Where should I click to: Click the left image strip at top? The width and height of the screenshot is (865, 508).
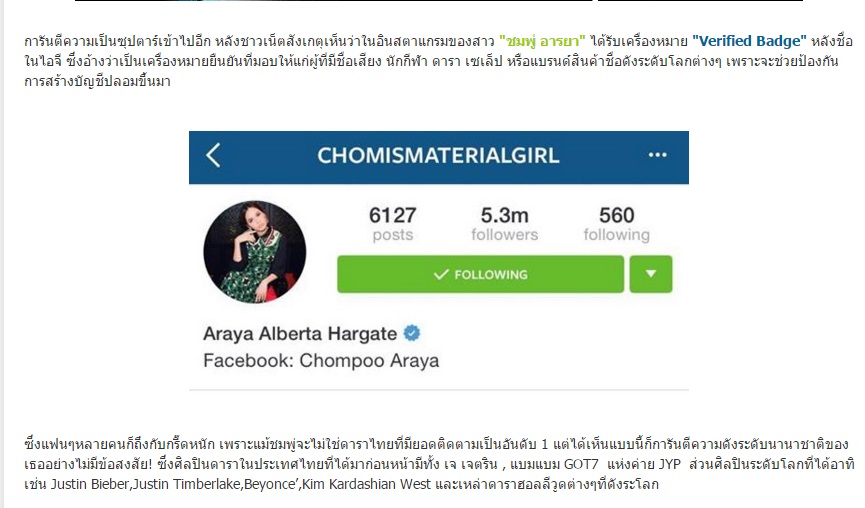[x=333, y=1]
